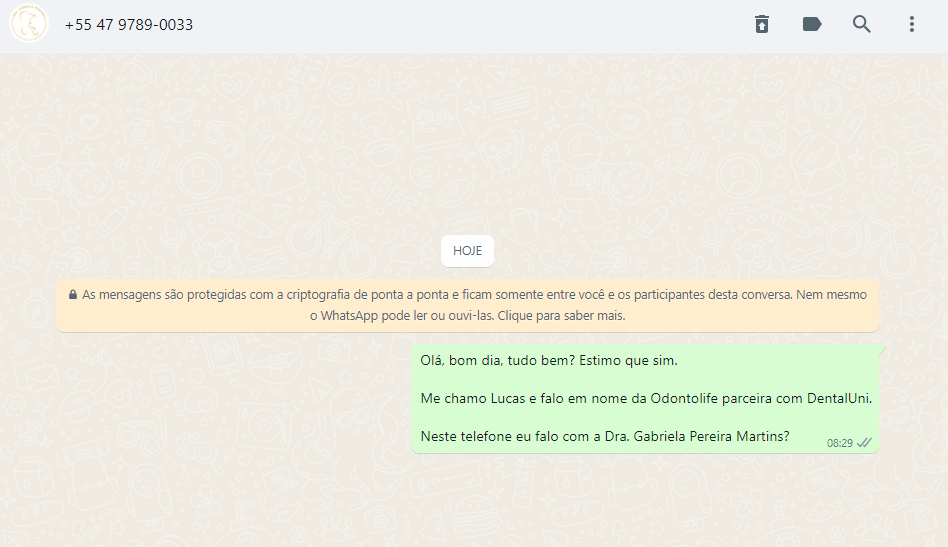Click the HOJE date chip
The height and width of the screenshot is (547, 948).
[x=467, y=251]
